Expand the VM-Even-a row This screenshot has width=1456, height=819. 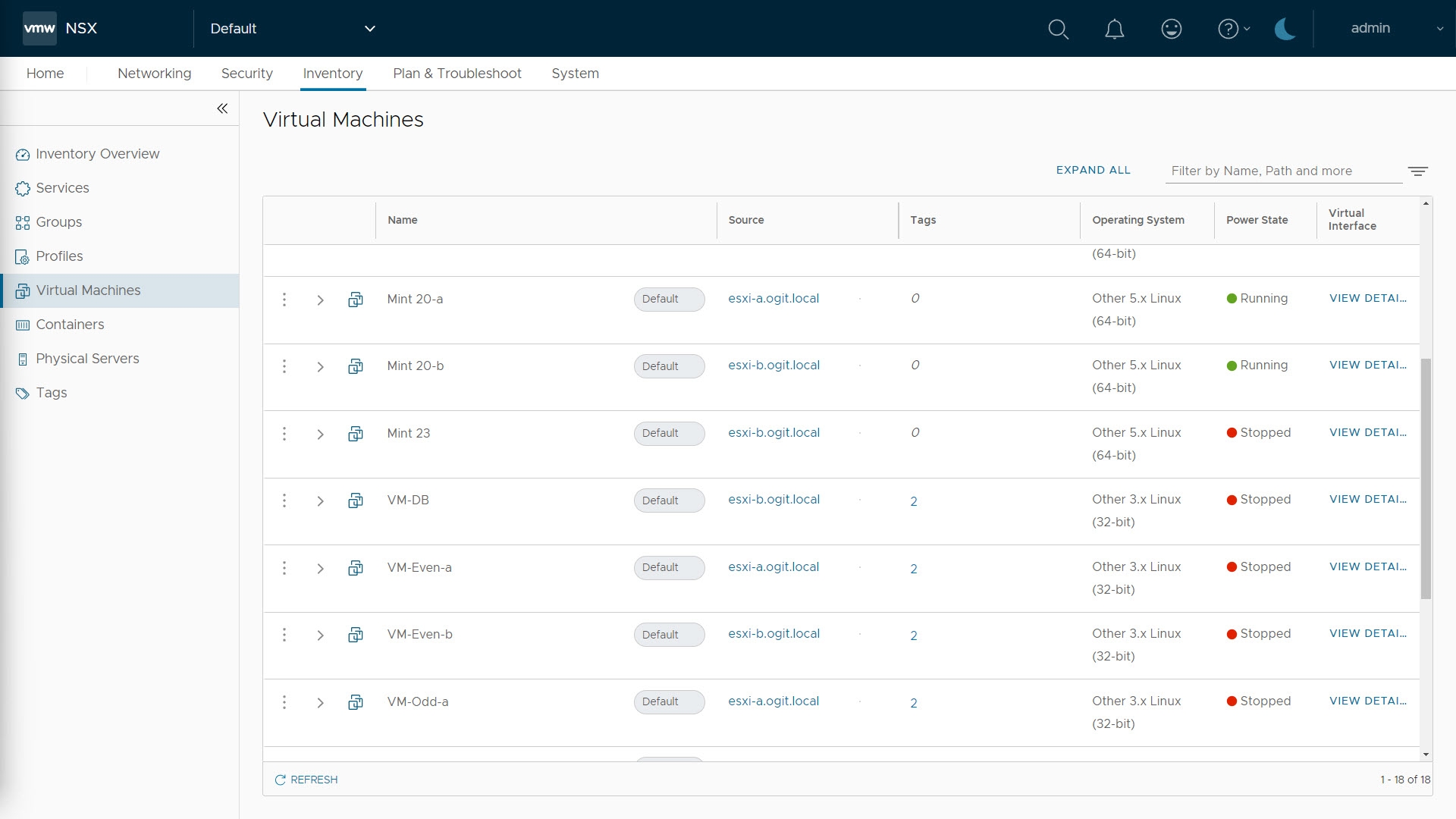[x=320, y=569]
